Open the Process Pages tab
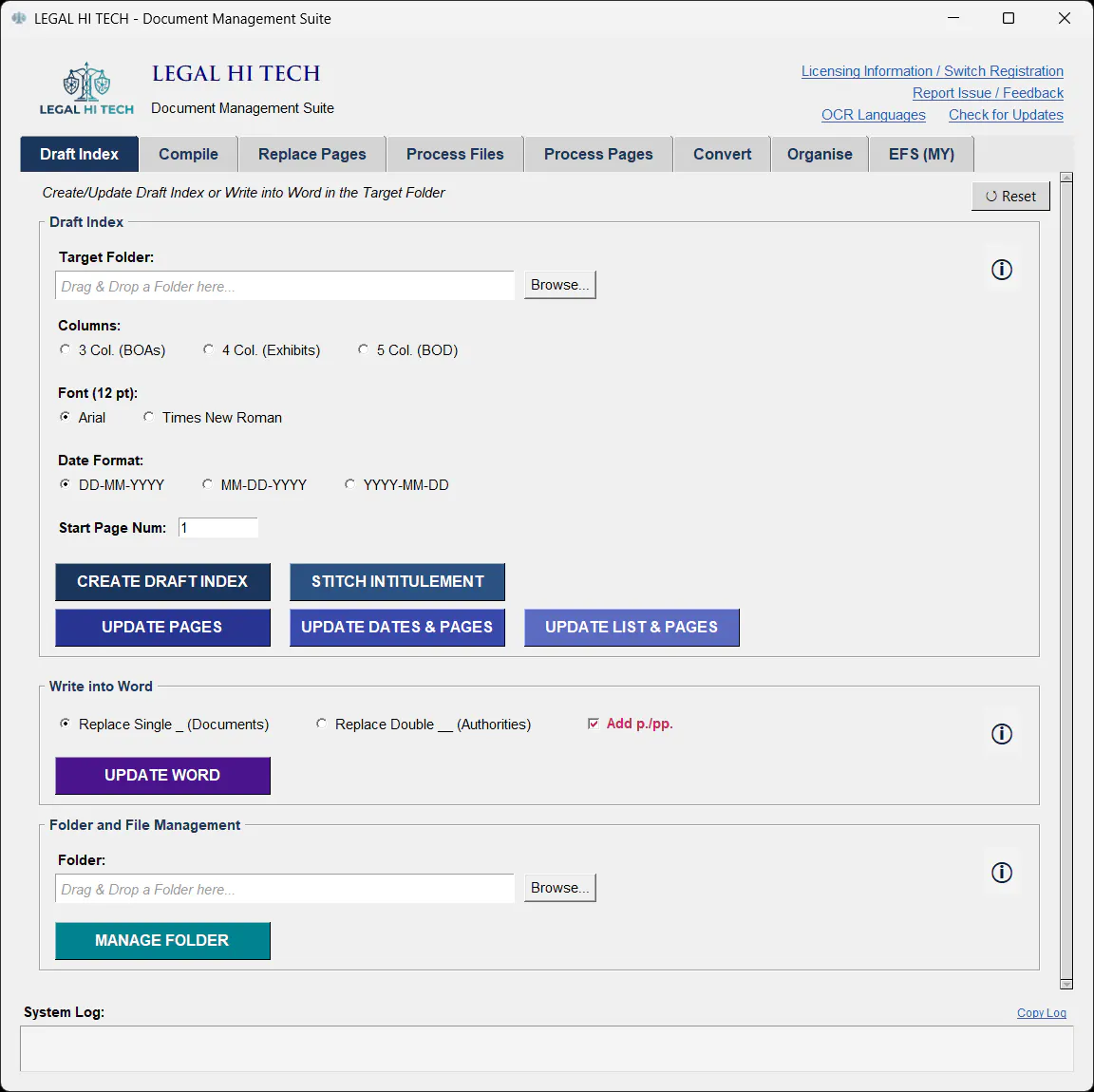The image size is (1094, 1092). click(x=598, y=154)
